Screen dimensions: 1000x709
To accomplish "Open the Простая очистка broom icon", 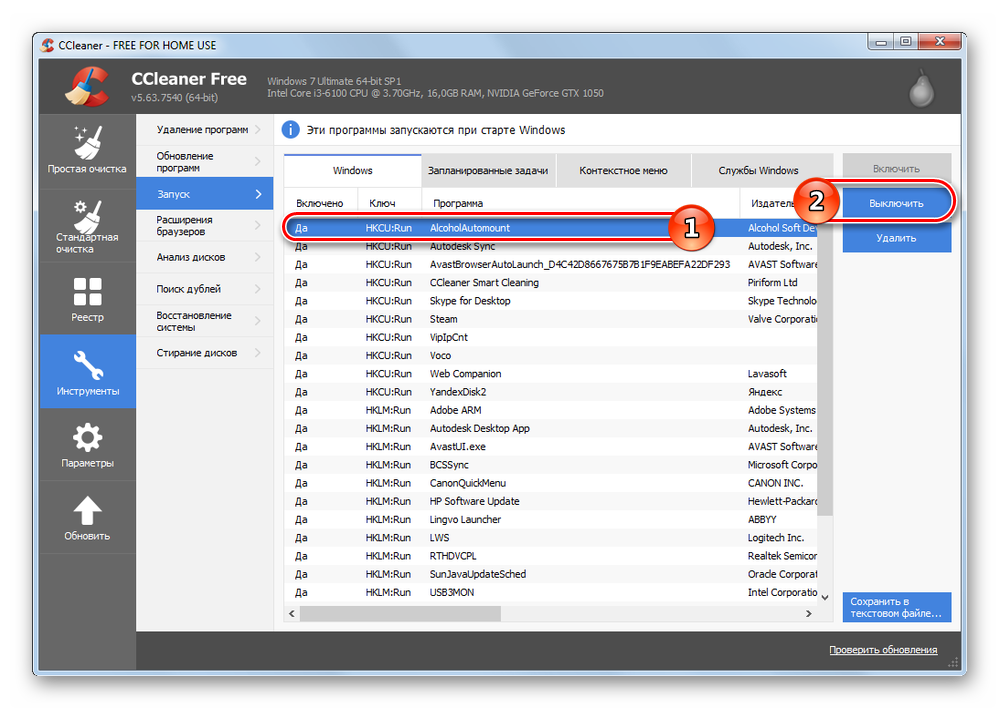I will [87, 142].
